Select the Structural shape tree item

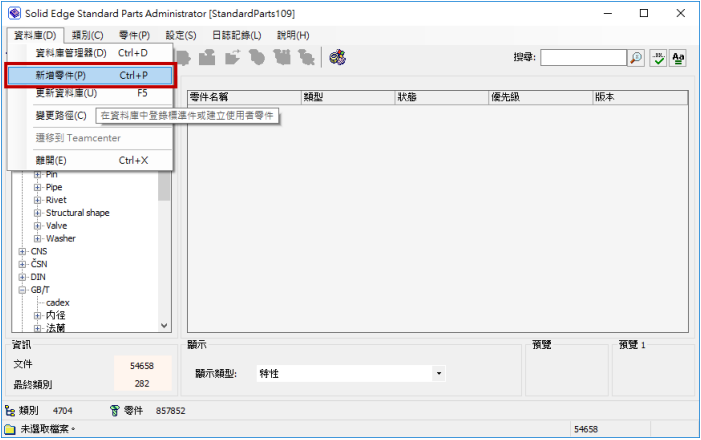[x=78, y=213]
